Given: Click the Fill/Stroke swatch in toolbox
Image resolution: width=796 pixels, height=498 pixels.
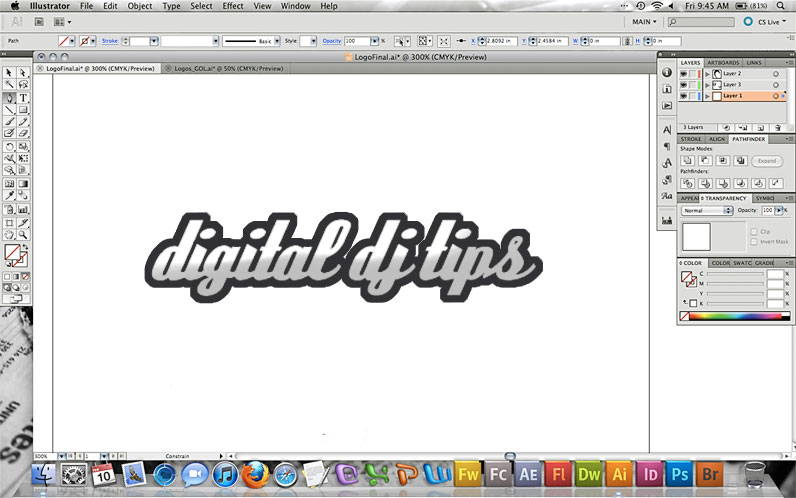Looking at the screenshot, I should coord(16,256).
